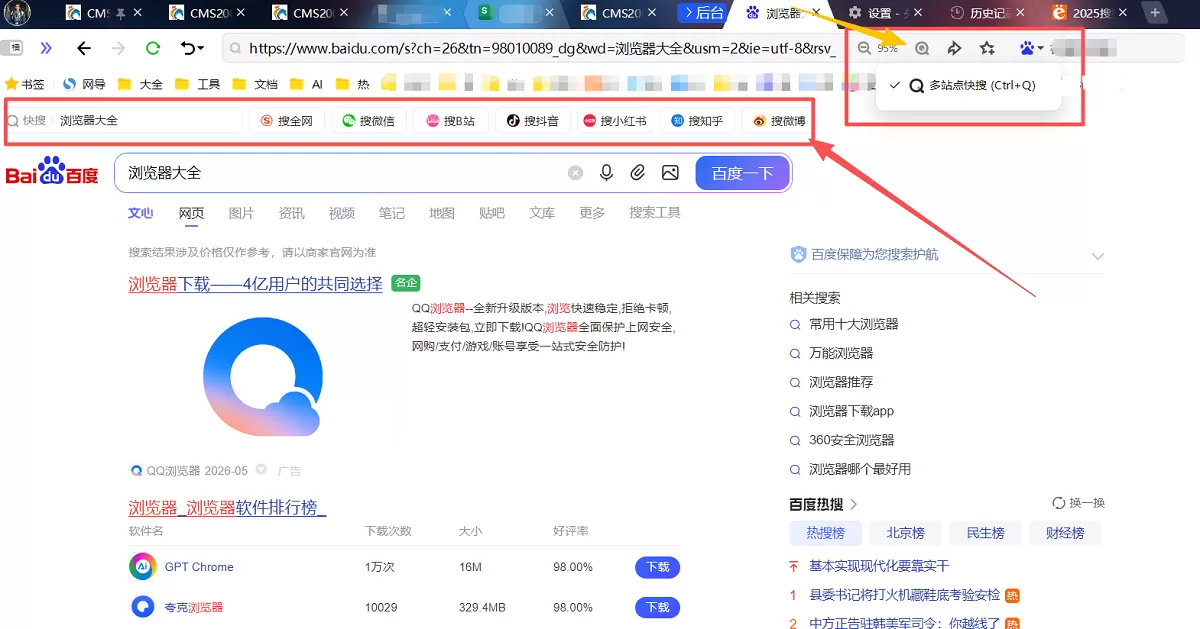The width and height of the screenshot is (1200, 629).
Task: Search Xiaohongshu via 搜小红书
Action: (615, 120)
